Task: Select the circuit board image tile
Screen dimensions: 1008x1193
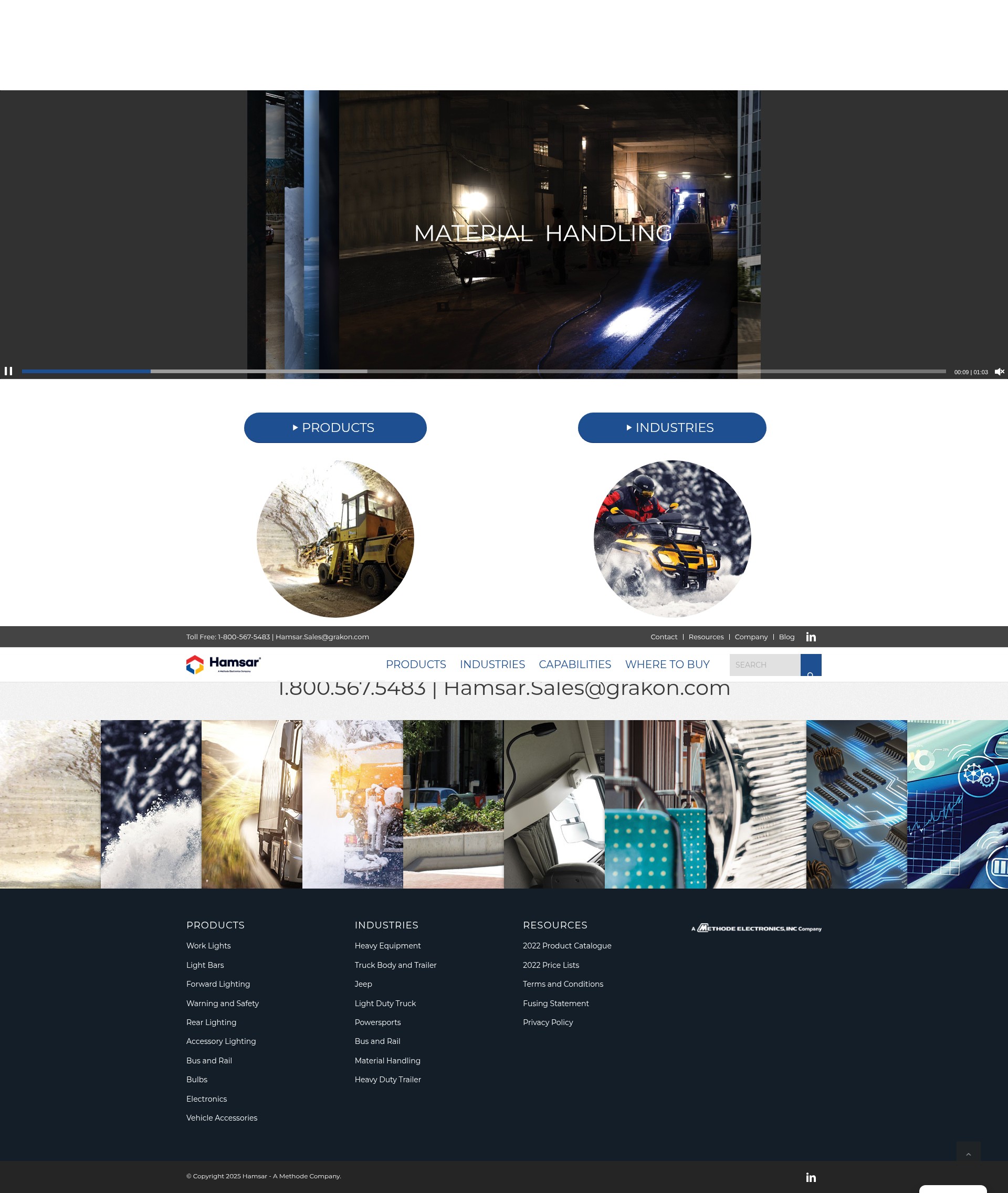Action: click(857, 804)
